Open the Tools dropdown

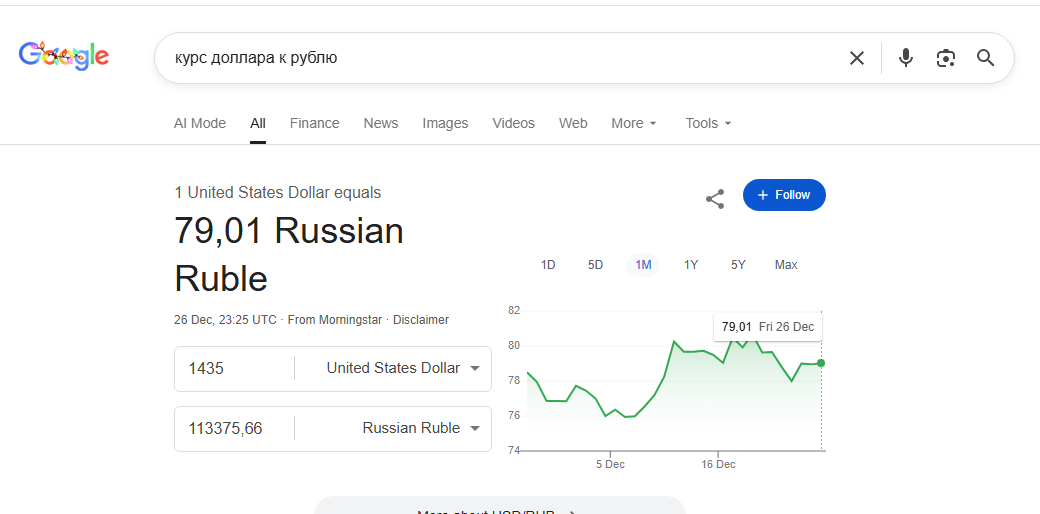(x=708, y=123)
